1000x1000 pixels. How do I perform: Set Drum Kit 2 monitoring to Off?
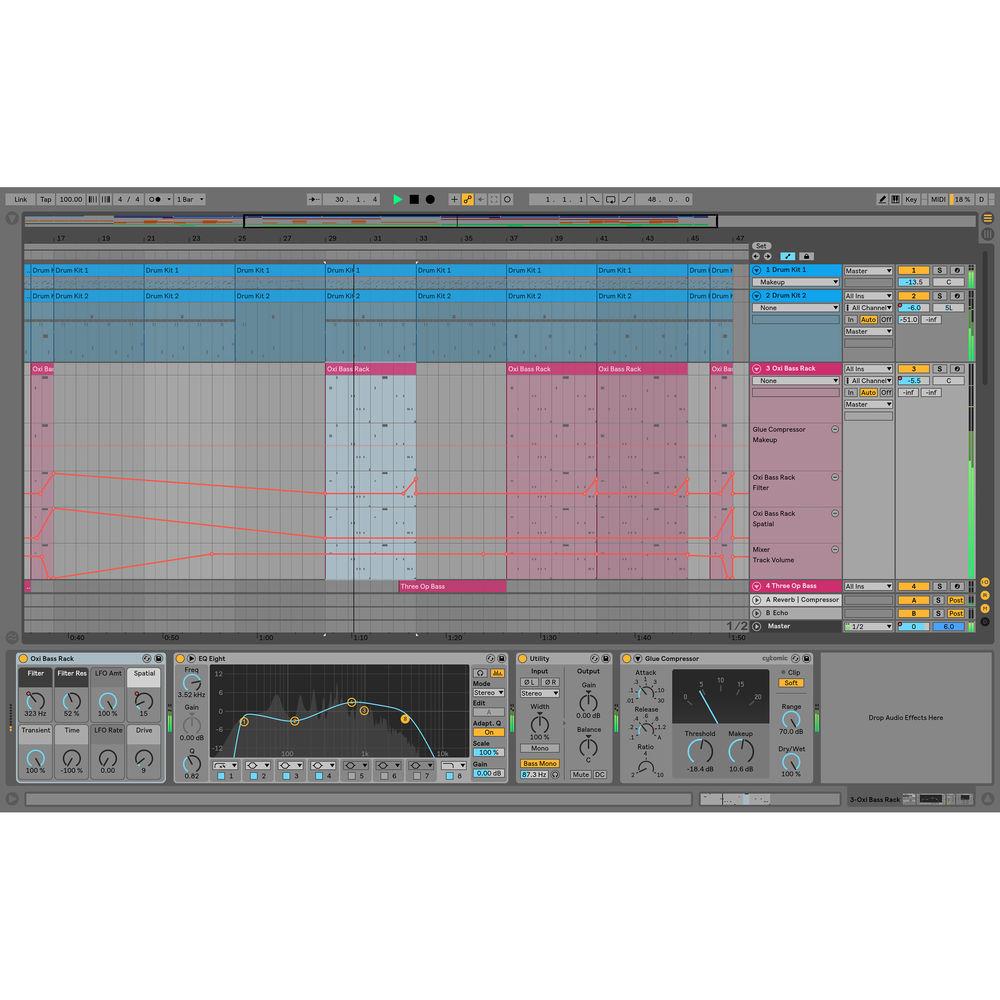pos(885,319)
